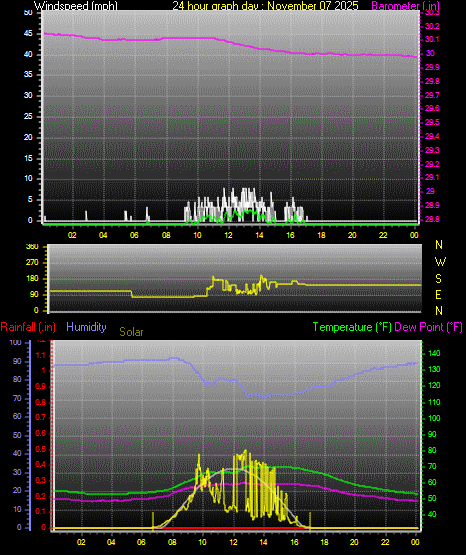Click the E compass direction label
Viewport: 466px width, 555px height.
pyautogui.click(x=438, y=294)
